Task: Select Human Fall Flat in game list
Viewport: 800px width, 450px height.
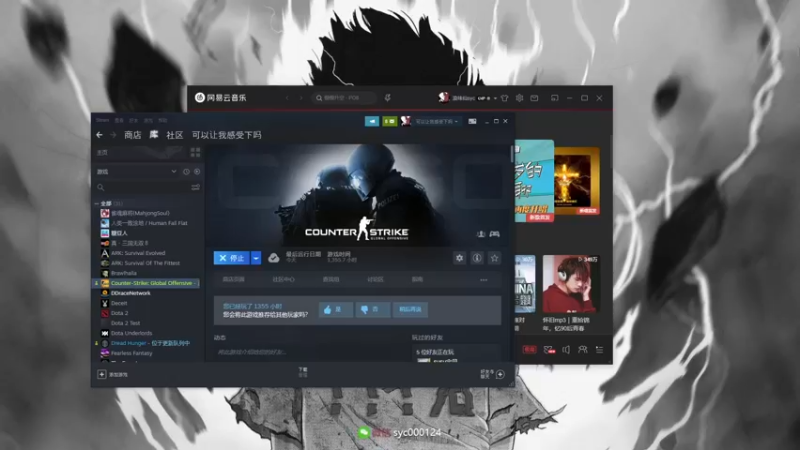Action: point(144,223)
